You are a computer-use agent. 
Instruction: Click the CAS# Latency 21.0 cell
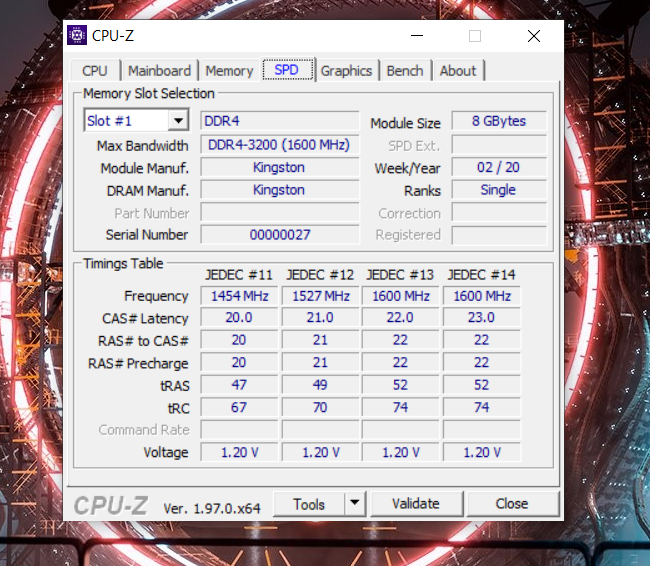click(x=320, y=318)
